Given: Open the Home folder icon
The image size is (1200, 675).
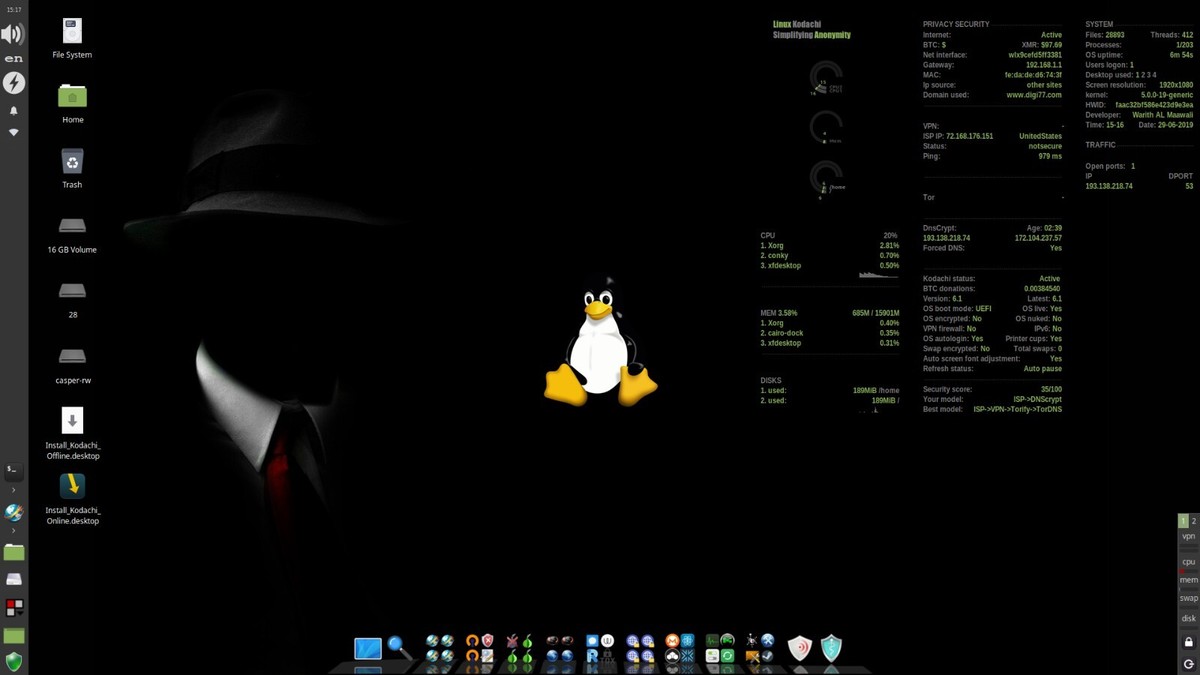Looking at the screenshot, I should click(72, 96).
